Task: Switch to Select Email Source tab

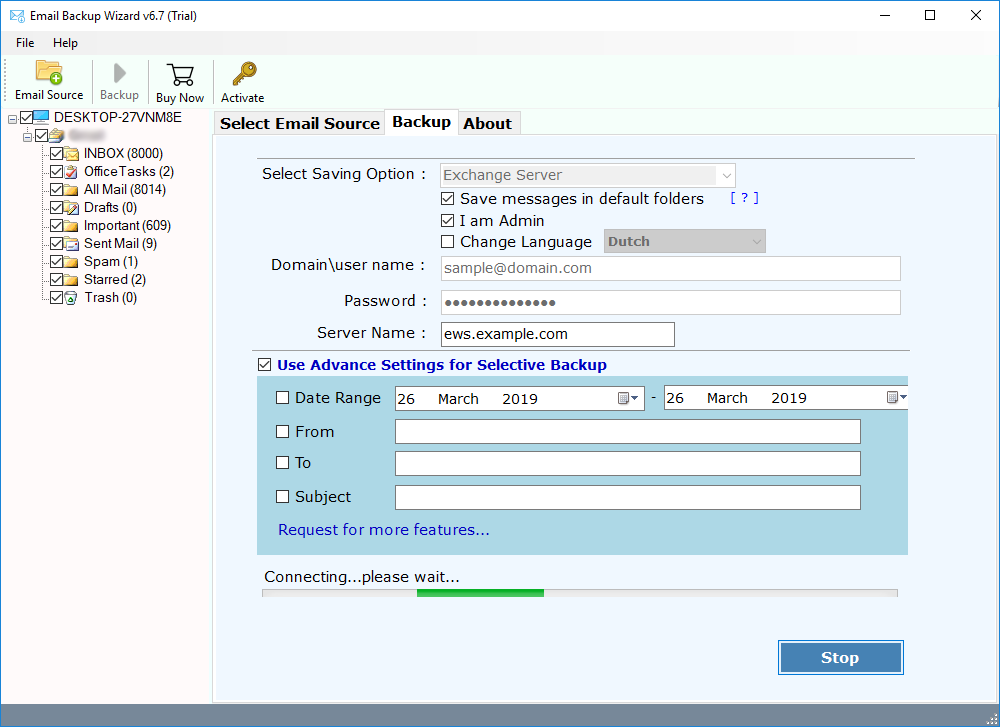Action: point(300,124)
